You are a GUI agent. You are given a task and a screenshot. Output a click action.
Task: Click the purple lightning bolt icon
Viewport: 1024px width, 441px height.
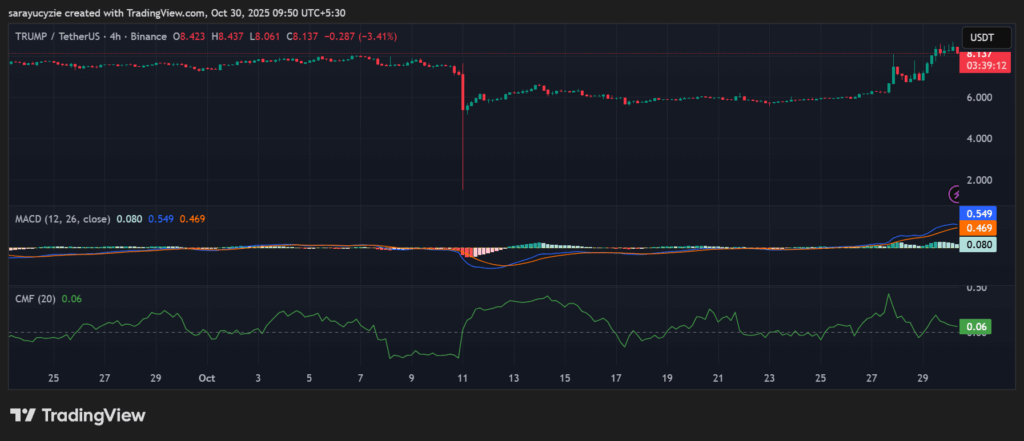tap(955, 193)
